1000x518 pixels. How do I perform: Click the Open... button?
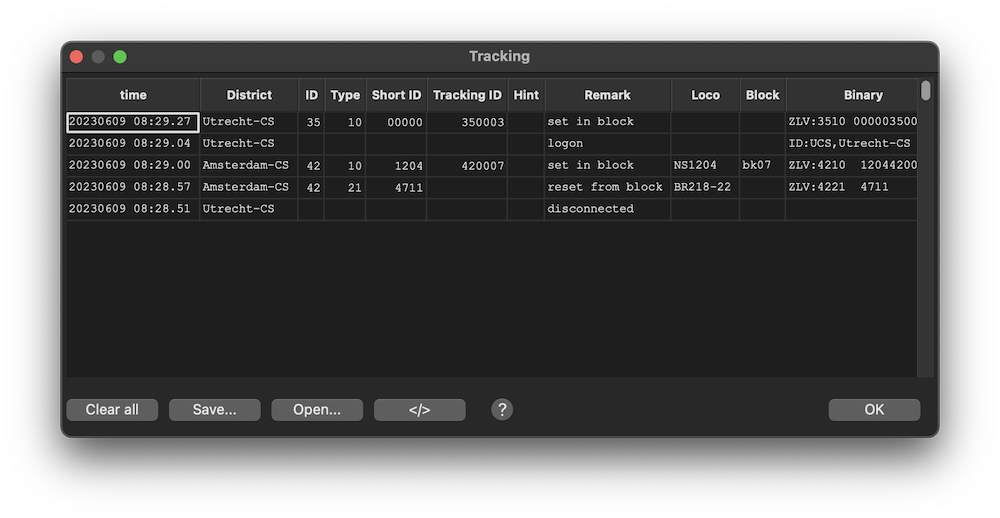317,409
